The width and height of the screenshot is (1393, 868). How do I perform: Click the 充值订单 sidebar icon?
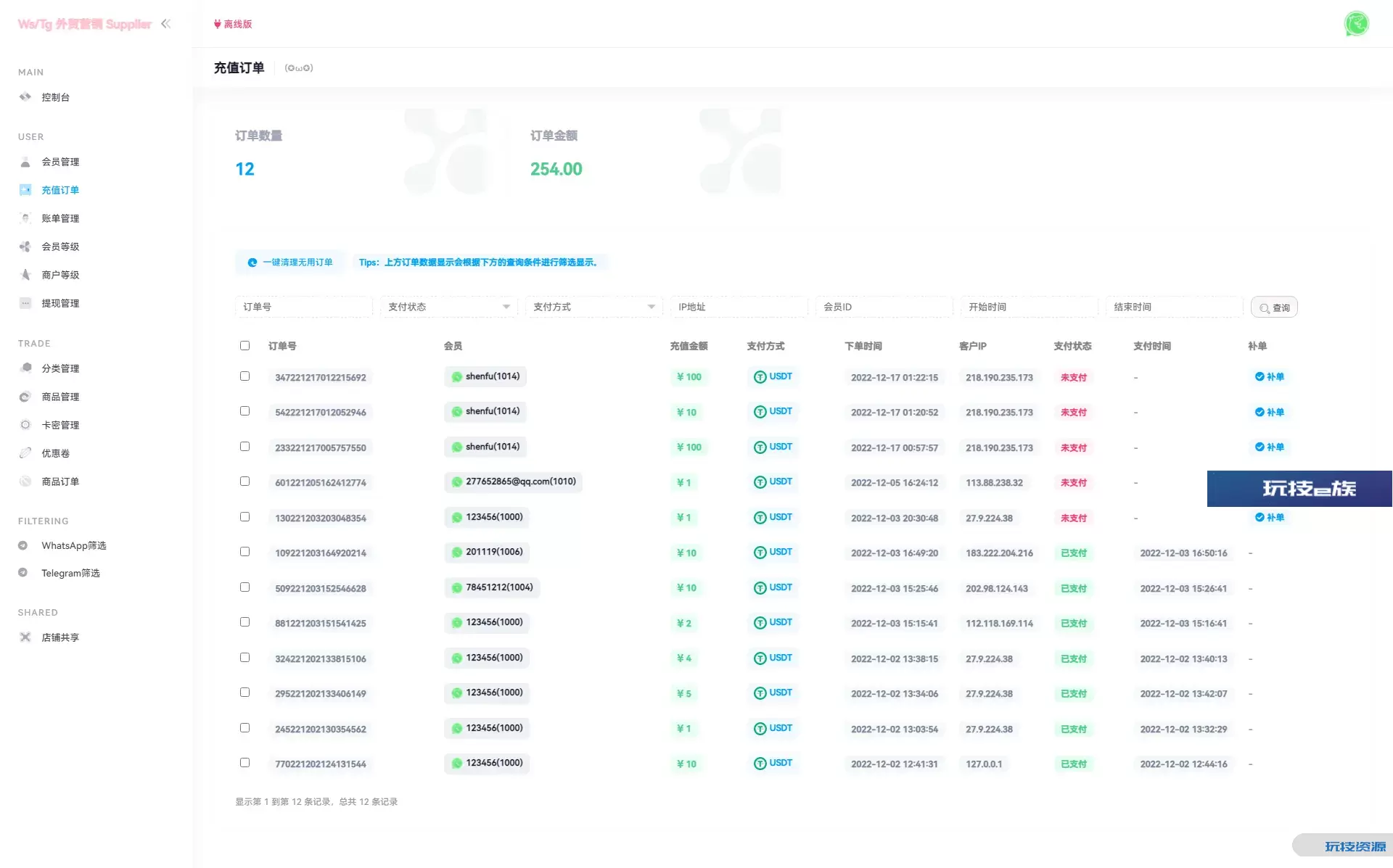pos(25,190)
